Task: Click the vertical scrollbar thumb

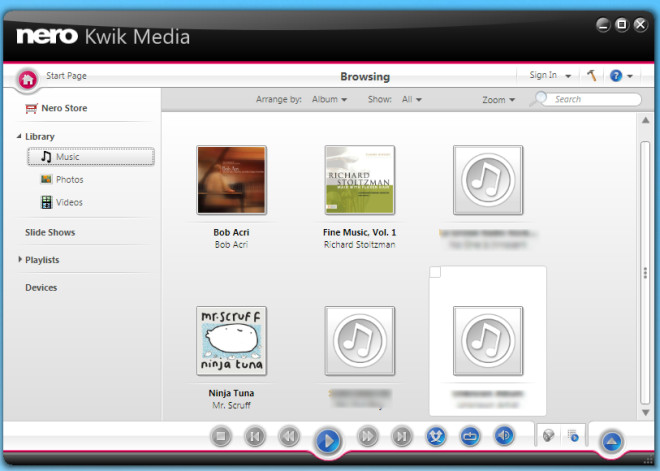Action: click(645, 273)
